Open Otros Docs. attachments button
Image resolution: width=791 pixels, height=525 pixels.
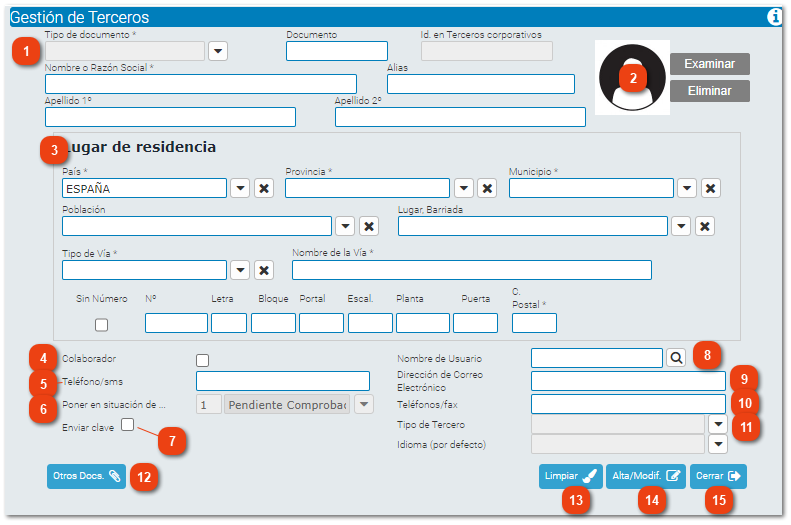click(x=86, y=476)
